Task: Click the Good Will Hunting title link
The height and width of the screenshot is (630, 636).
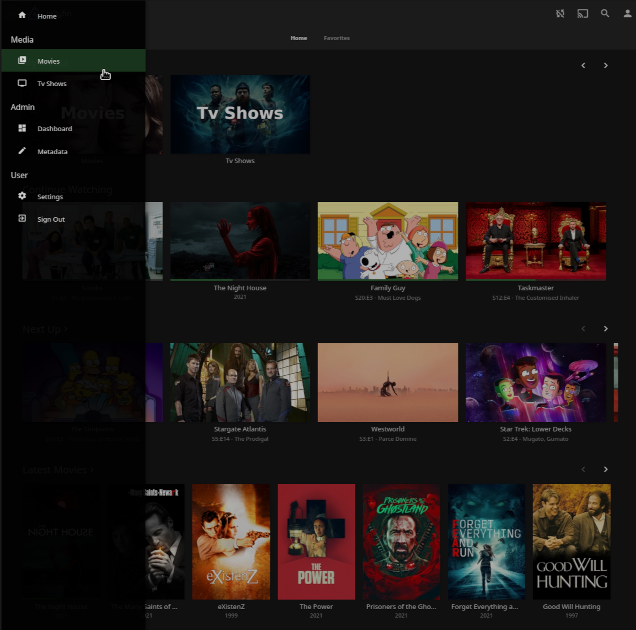Action: pyautogui.click(x=569, y=607)
